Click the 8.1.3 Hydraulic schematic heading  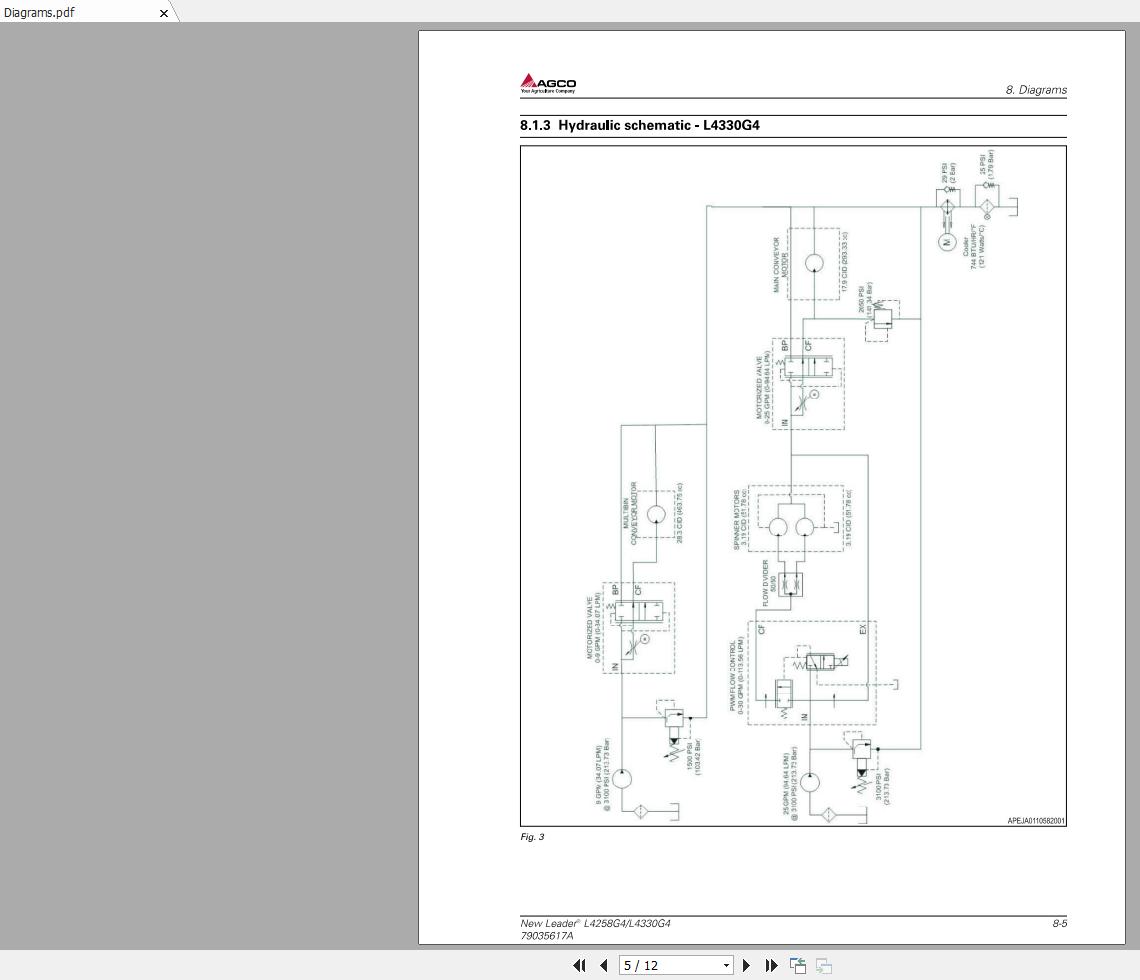pos(645,125)
